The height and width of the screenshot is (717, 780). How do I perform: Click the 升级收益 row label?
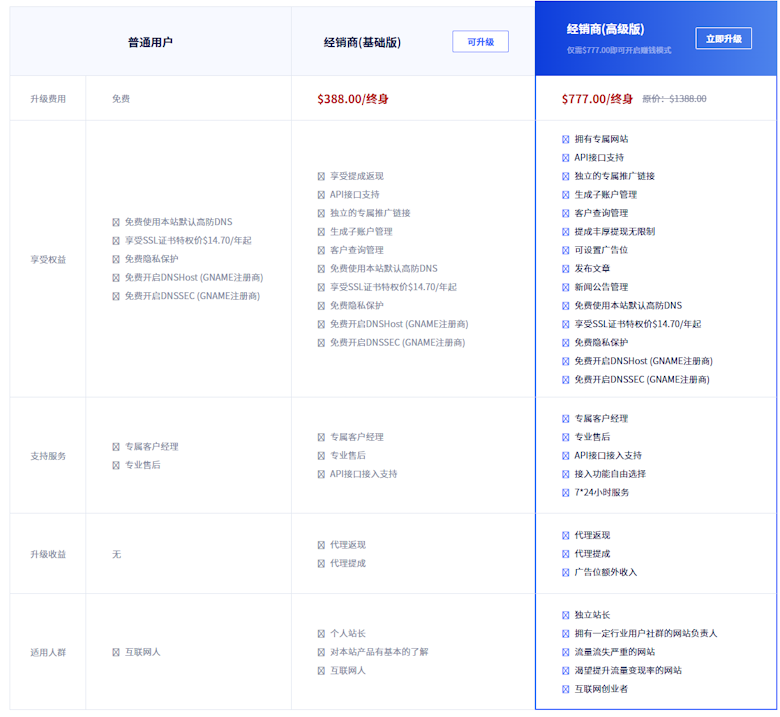pyautogui.click(x=48, y=554)
